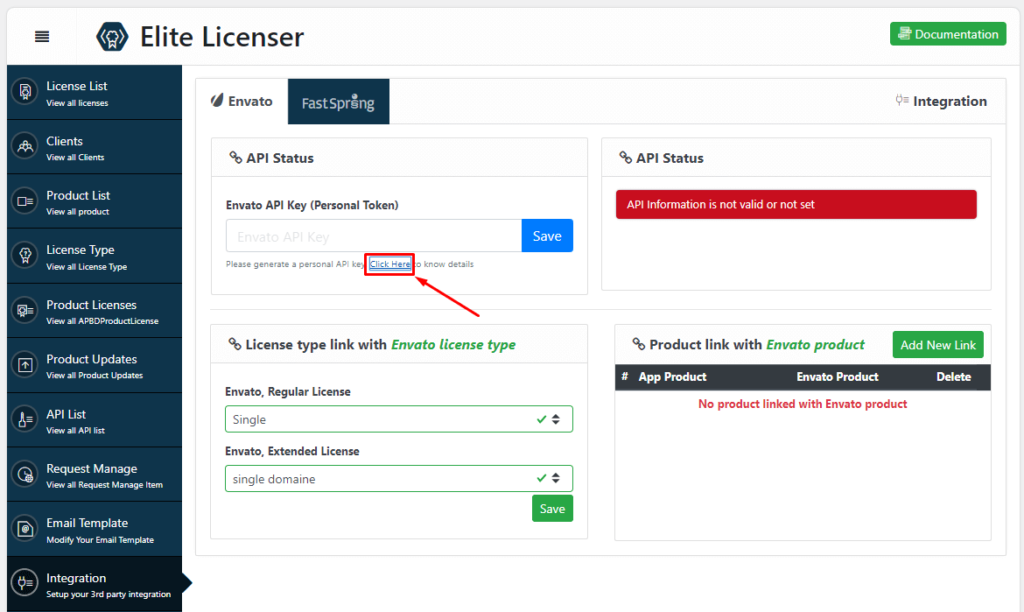Screen dimensions: 1024x612
Task: Click the 'Envato product' green heading text
Action: click(815, 345)
